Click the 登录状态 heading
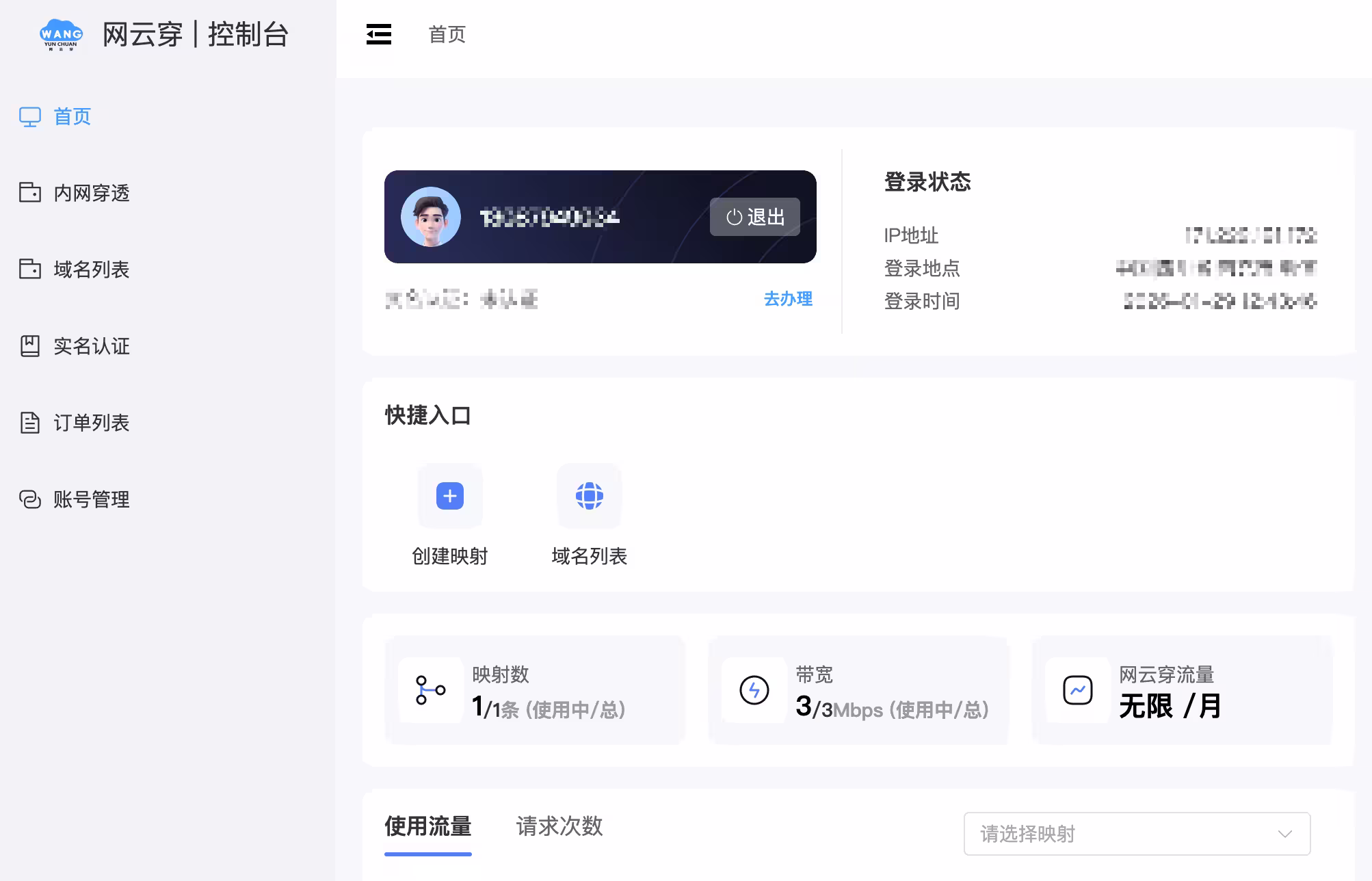 [927, 182]
